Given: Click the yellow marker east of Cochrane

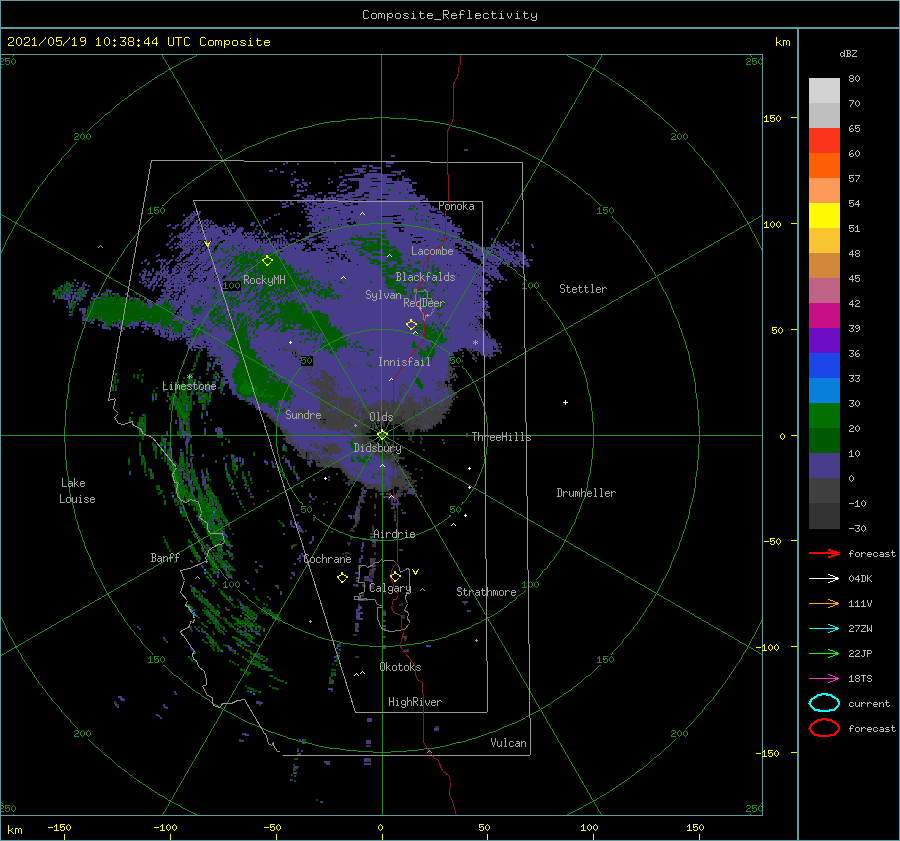Looking at the screenshot, I should (342, 577).
